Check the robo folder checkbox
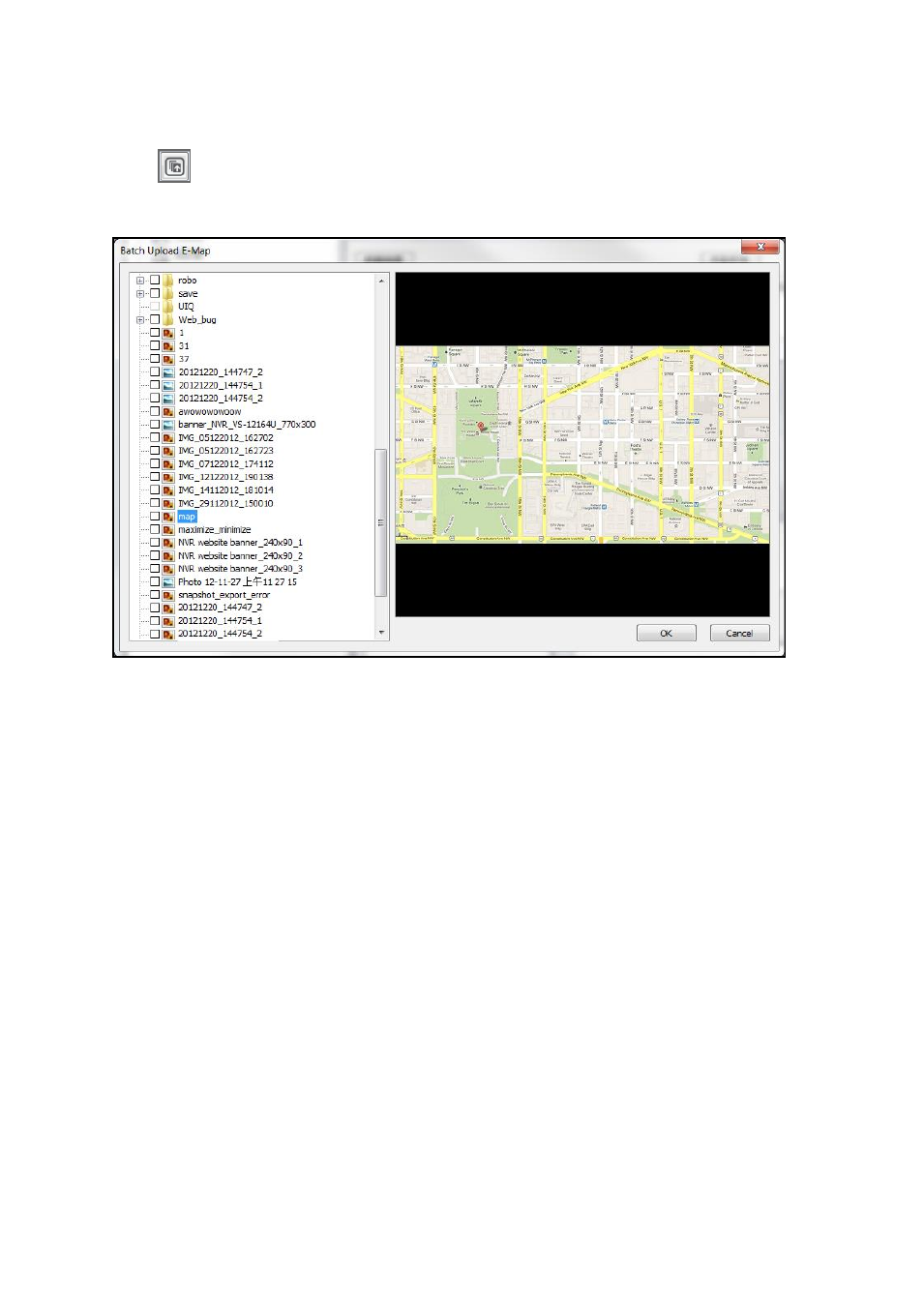 155,281
